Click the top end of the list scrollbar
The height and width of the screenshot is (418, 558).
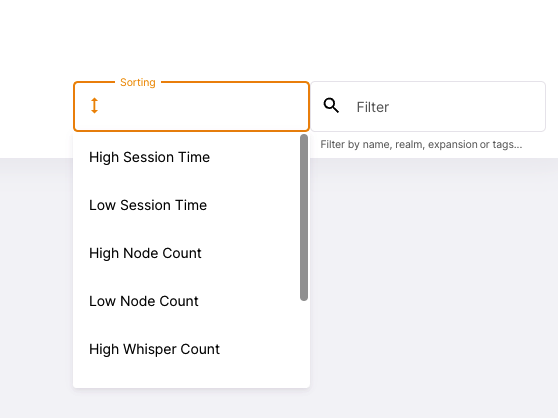pos(304,138)
